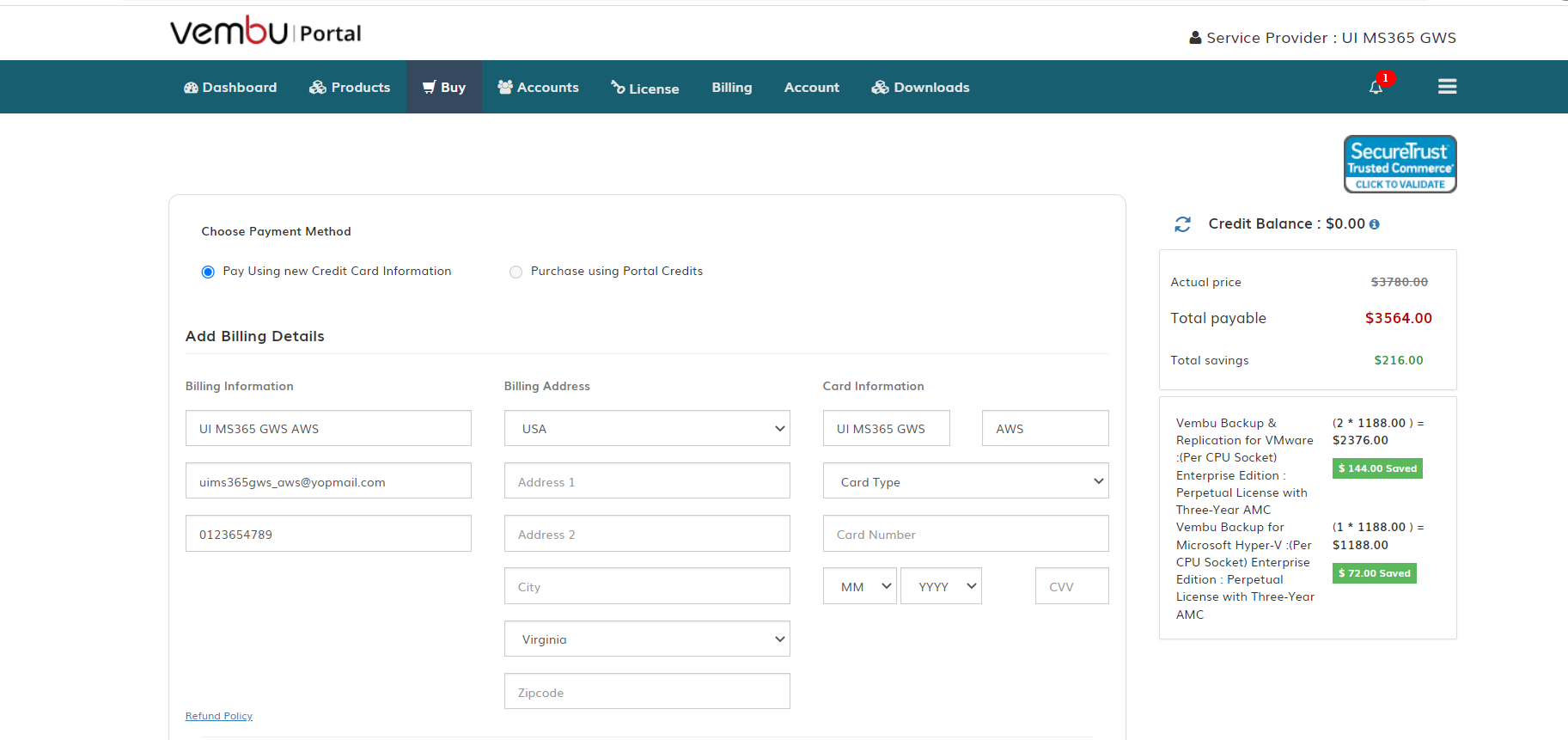Click the Address 1 field
The image size is (1568, 740).
(x=647, y=481)
